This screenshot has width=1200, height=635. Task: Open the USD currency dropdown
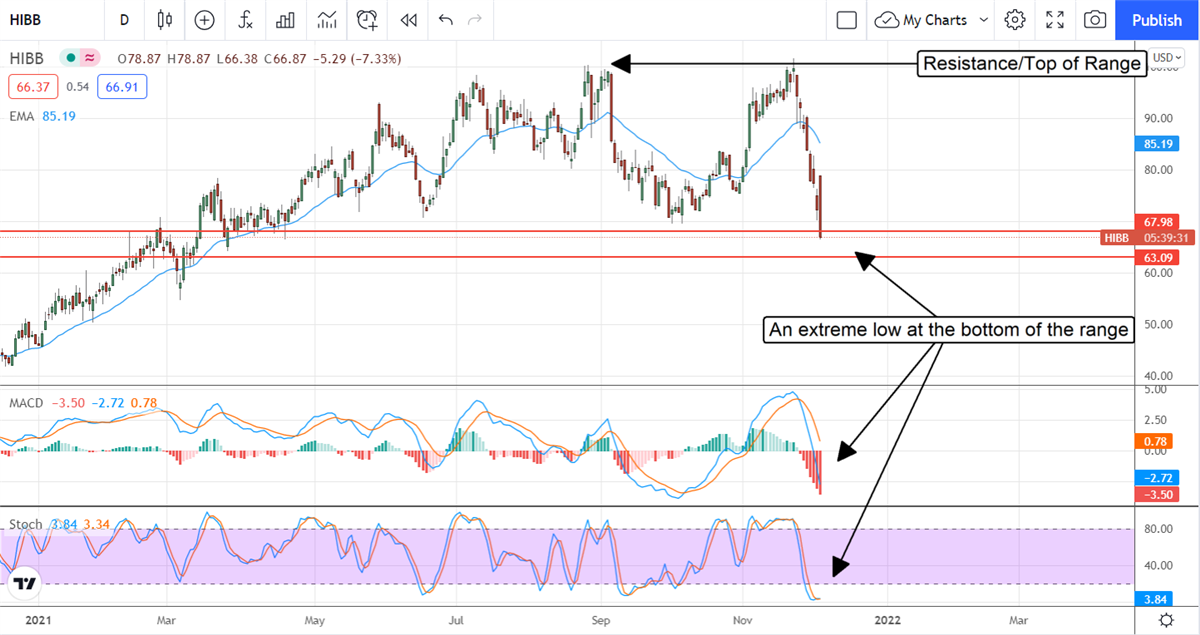tap(1167, 58)
